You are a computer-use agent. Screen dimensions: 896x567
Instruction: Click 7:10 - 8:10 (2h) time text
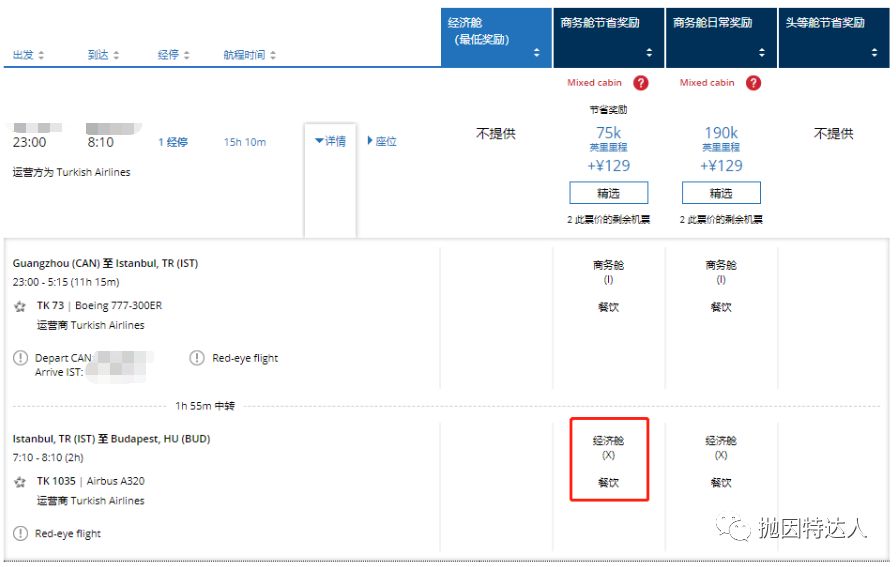click(48, 457)
